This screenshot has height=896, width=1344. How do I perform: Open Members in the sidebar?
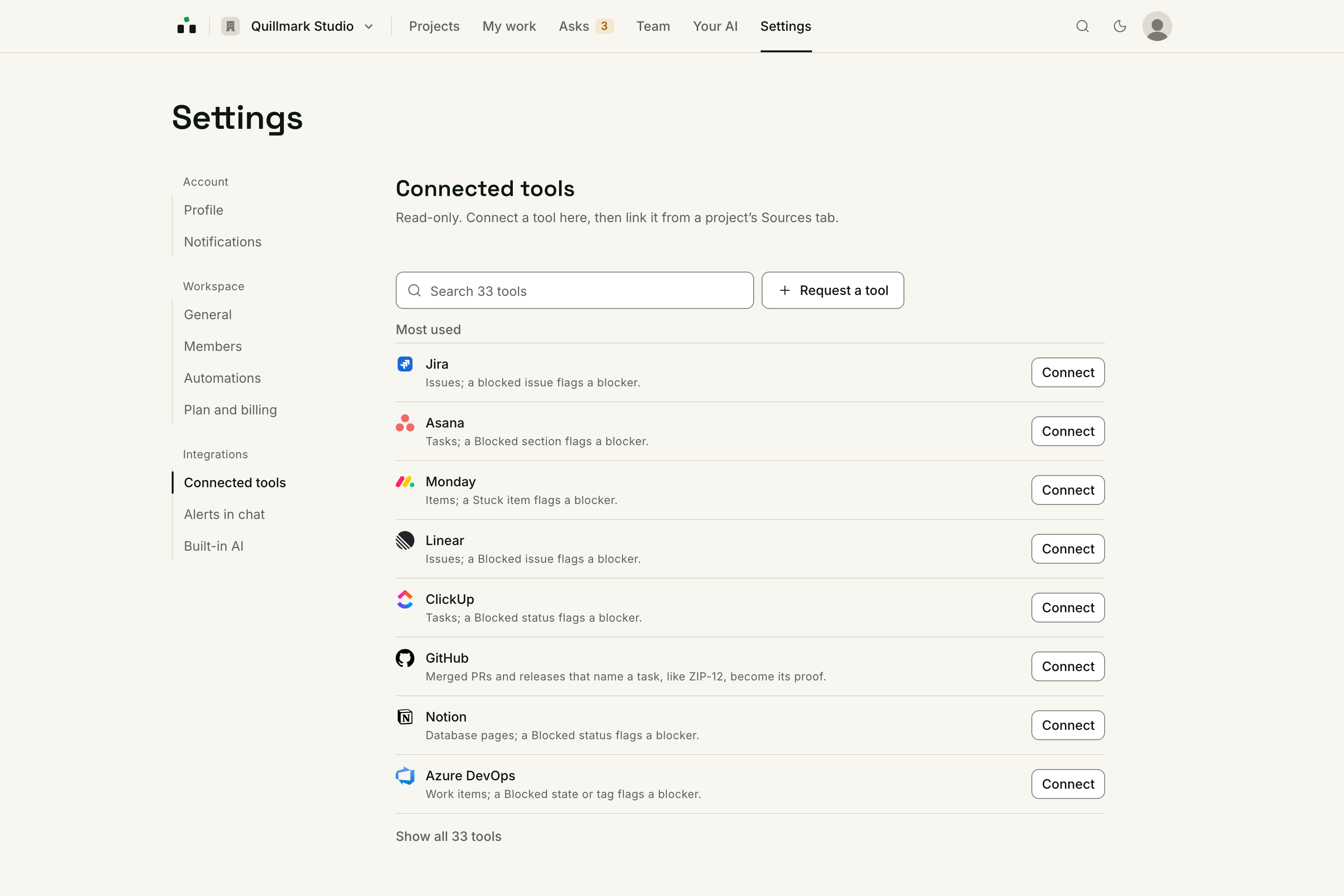213,346
